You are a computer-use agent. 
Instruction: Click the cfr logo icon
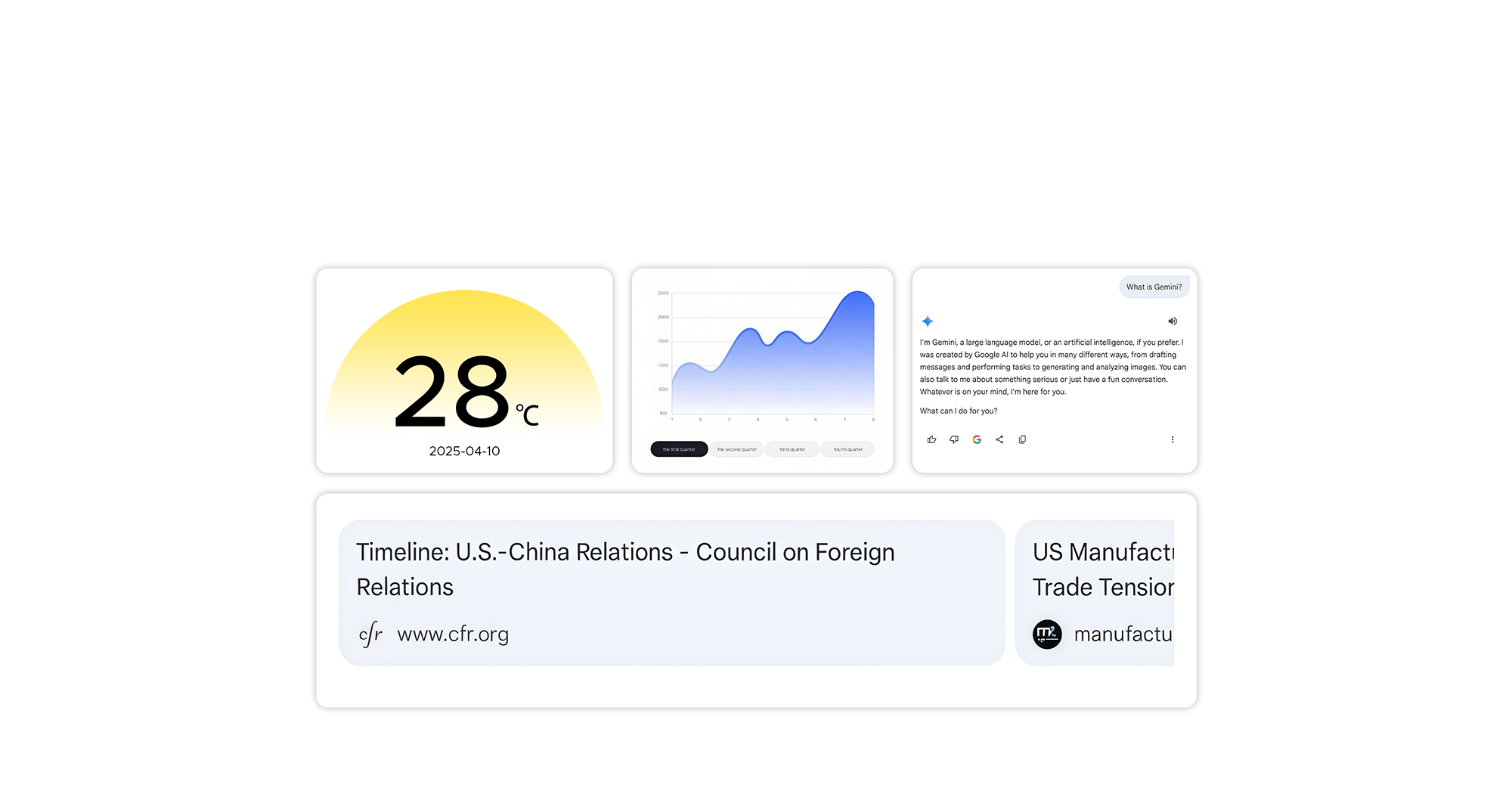tap(370, 634)
